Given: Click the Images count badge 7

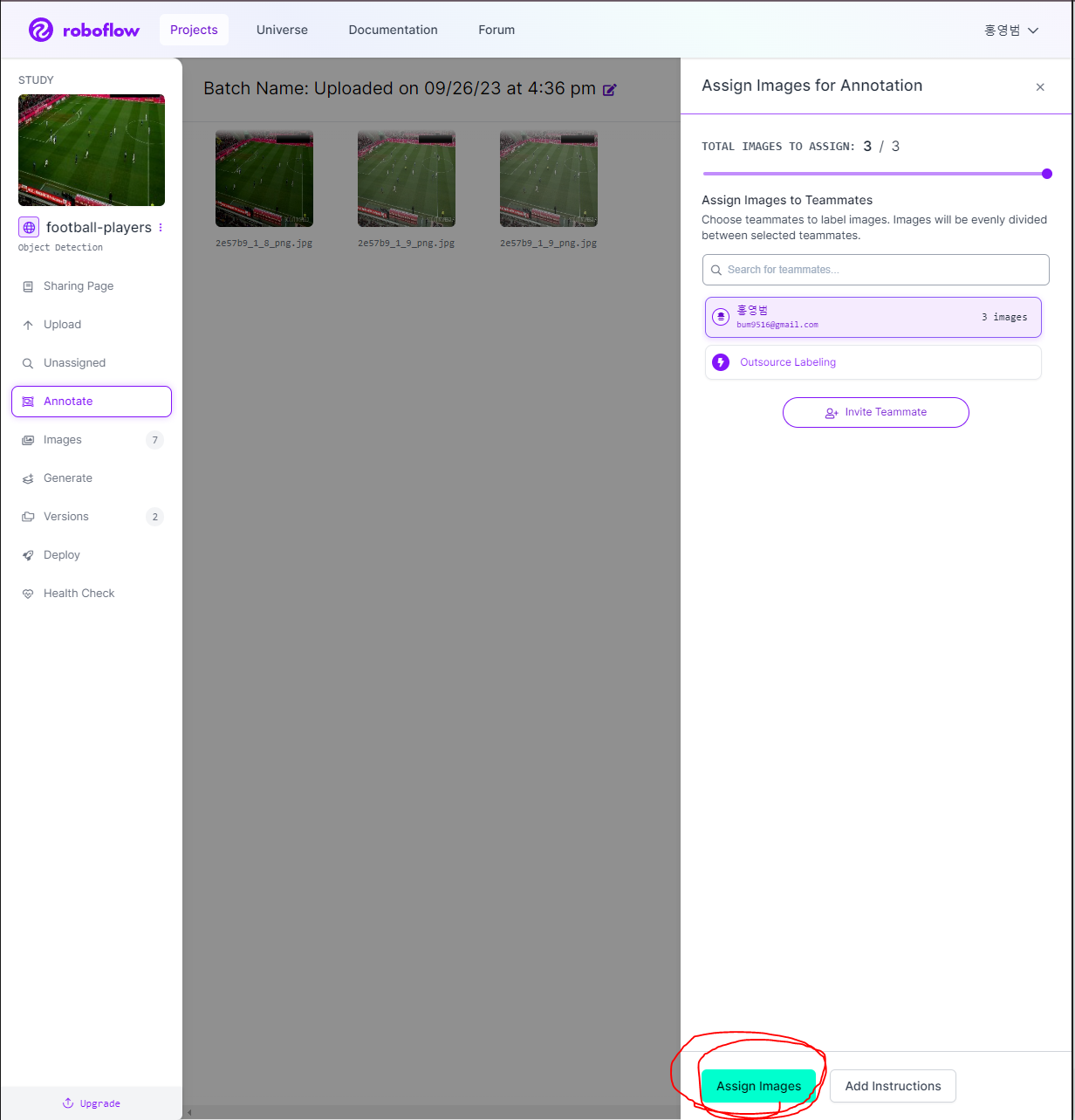Looking at the screenshot, I should coord(154,440).
